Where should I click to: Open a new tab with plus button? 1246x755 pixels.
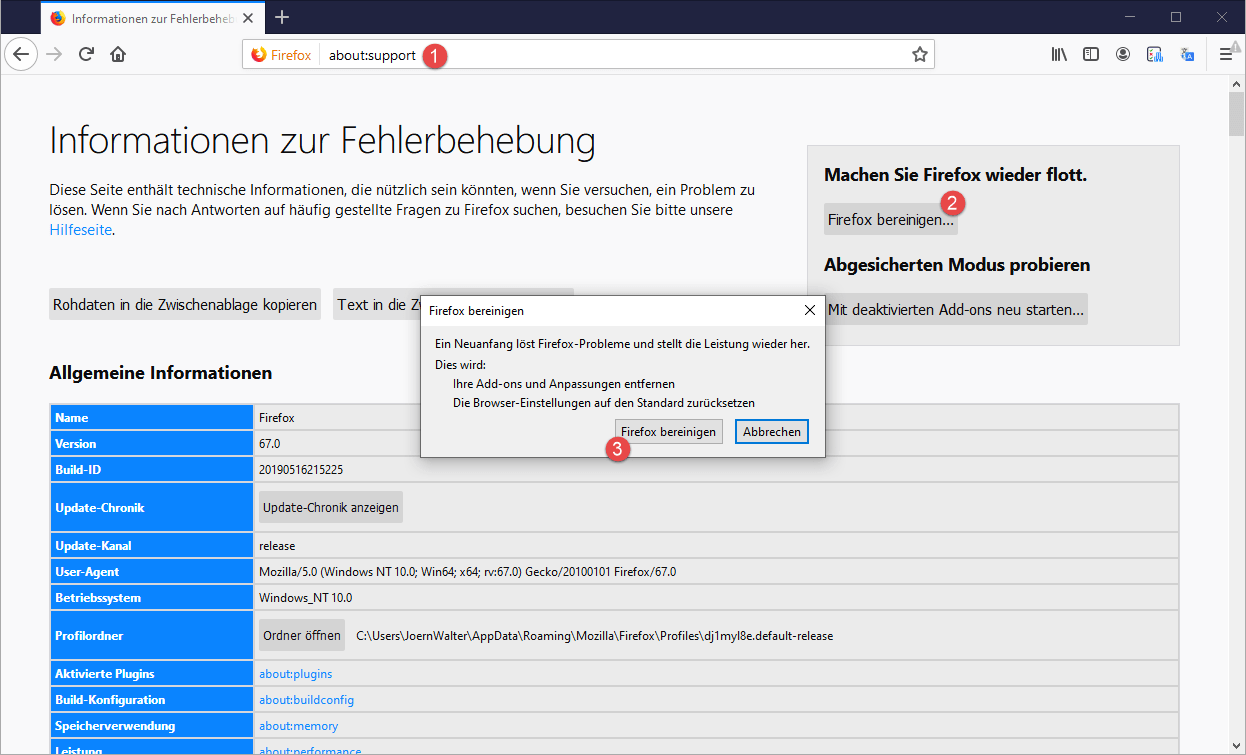coord(282,17)
